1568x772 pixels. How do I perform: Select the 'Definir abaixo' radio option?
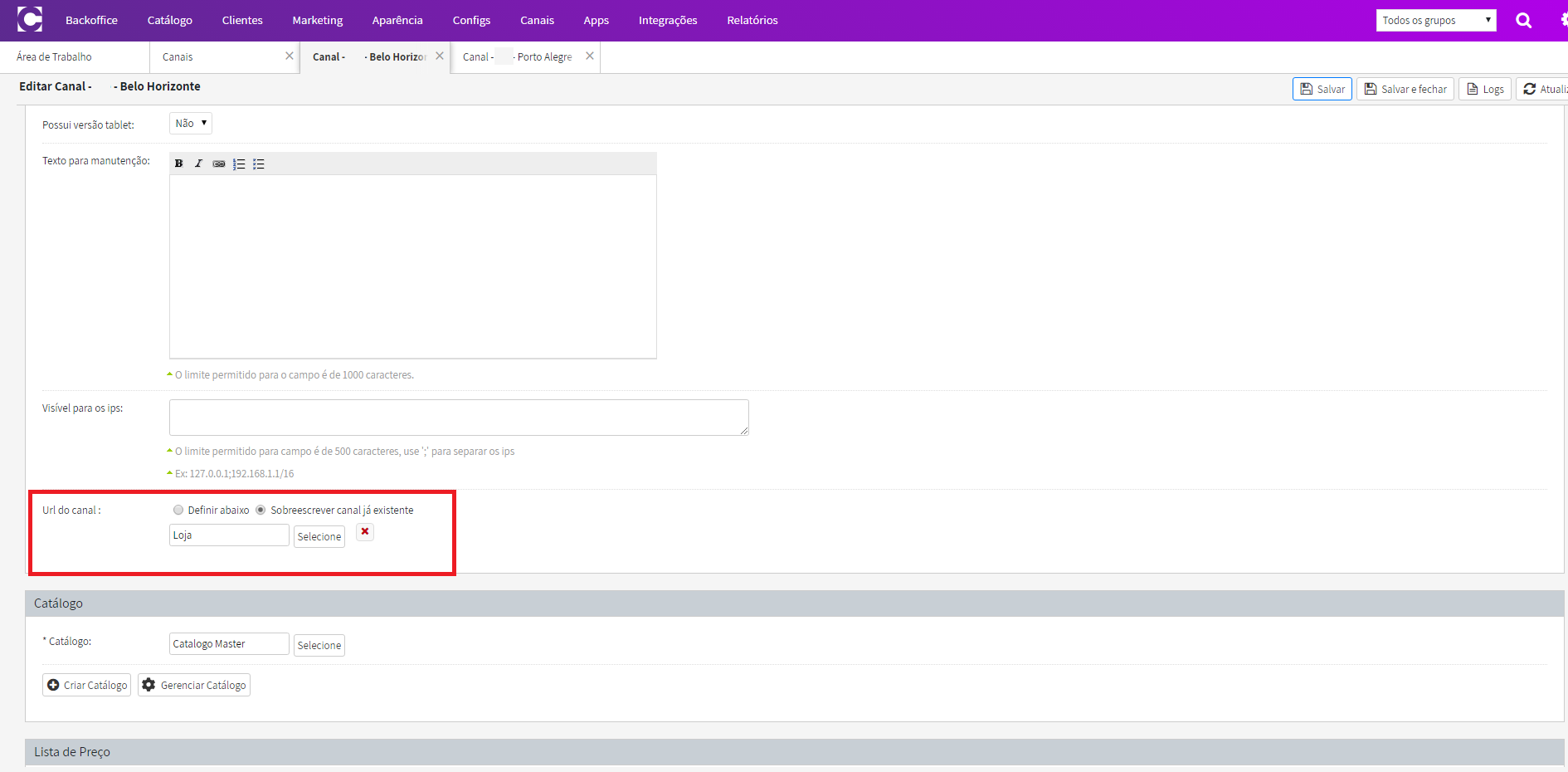coord(178,510)
